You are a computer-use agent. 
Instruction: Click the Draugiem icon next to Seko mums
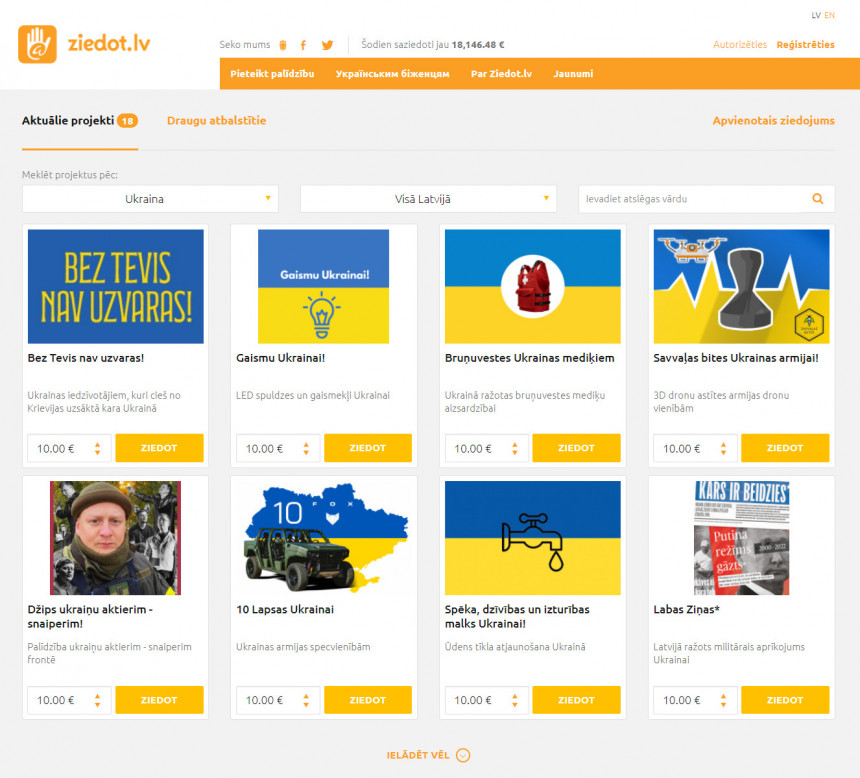(283, 45)
